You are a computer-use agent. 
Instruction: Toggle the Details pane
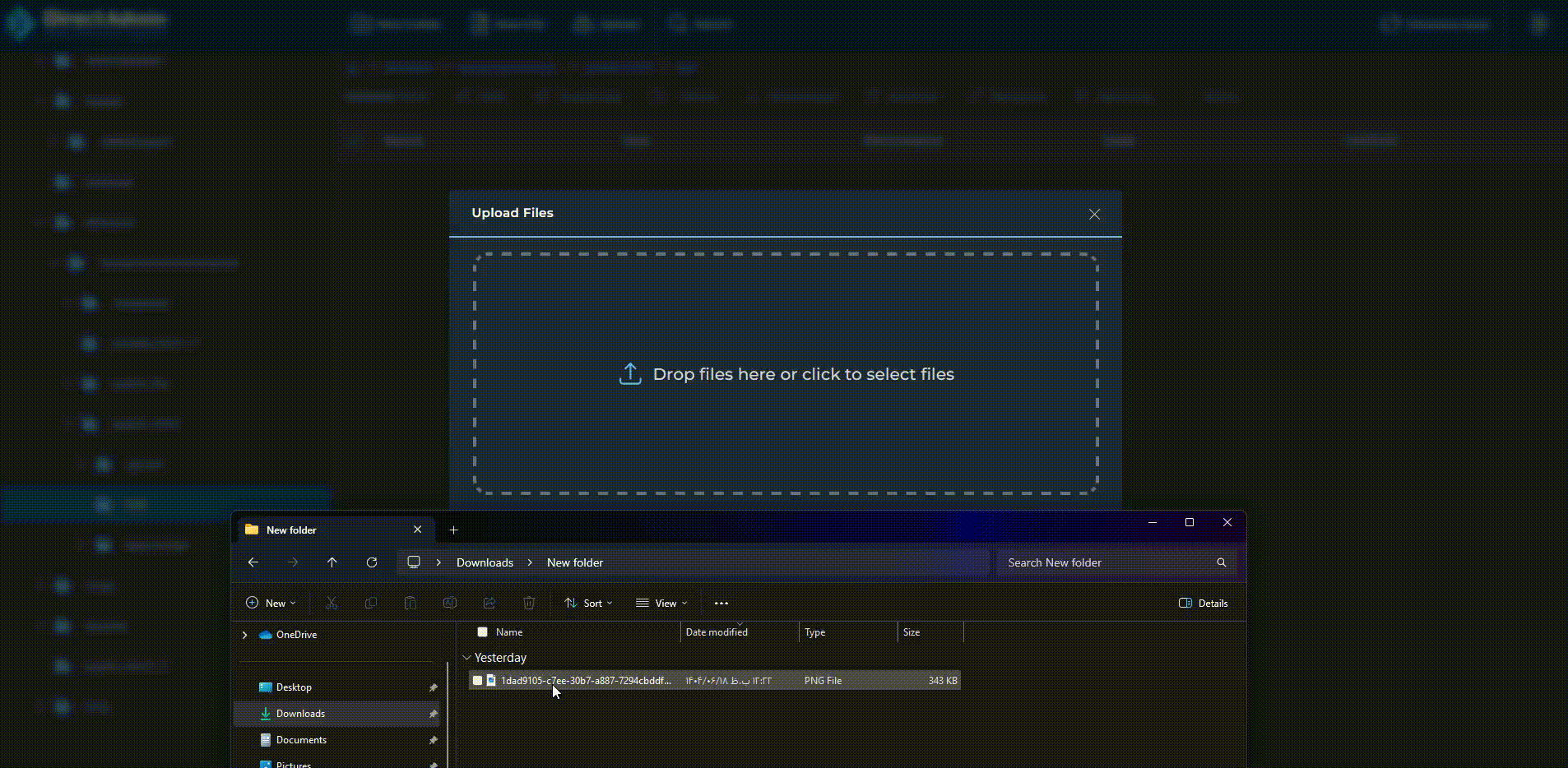click(1204, 603)
